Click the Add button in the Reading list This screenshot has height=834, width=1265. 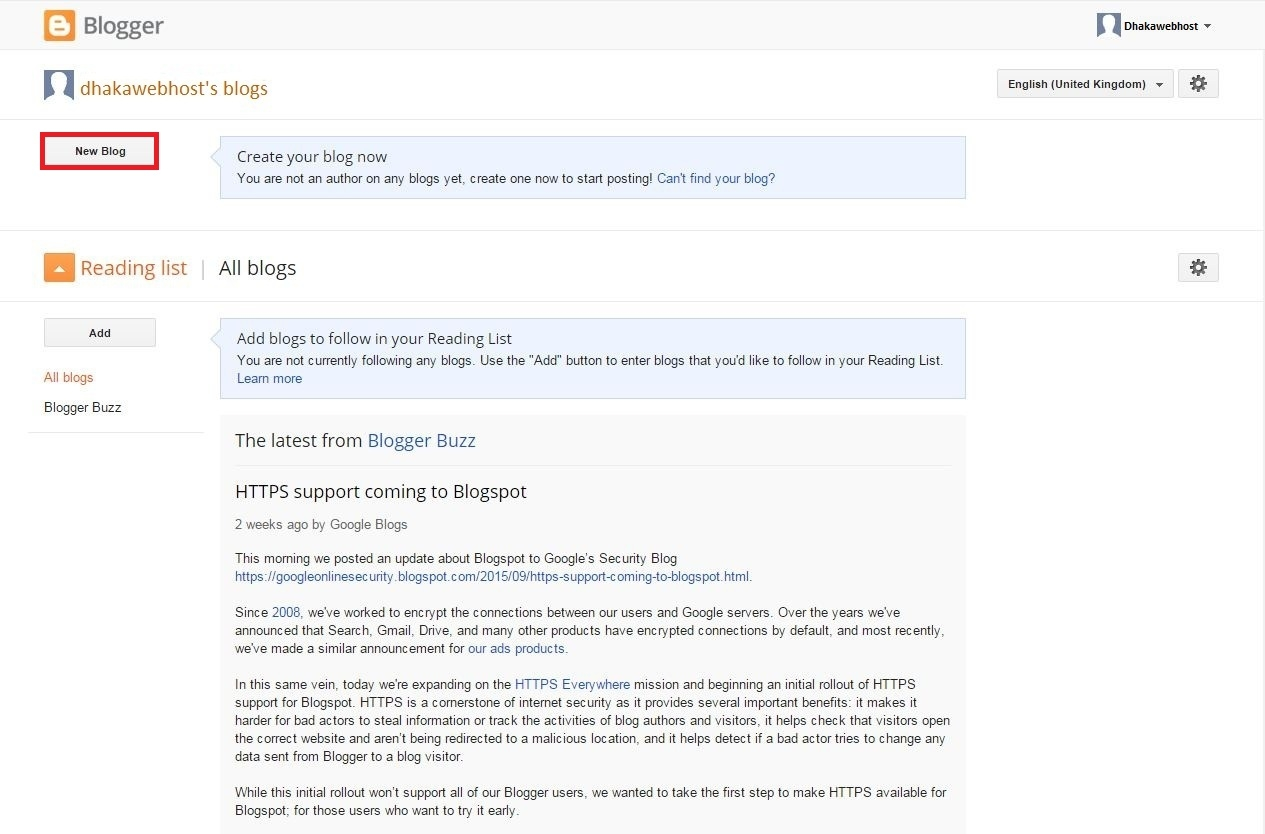coord(100,333)
